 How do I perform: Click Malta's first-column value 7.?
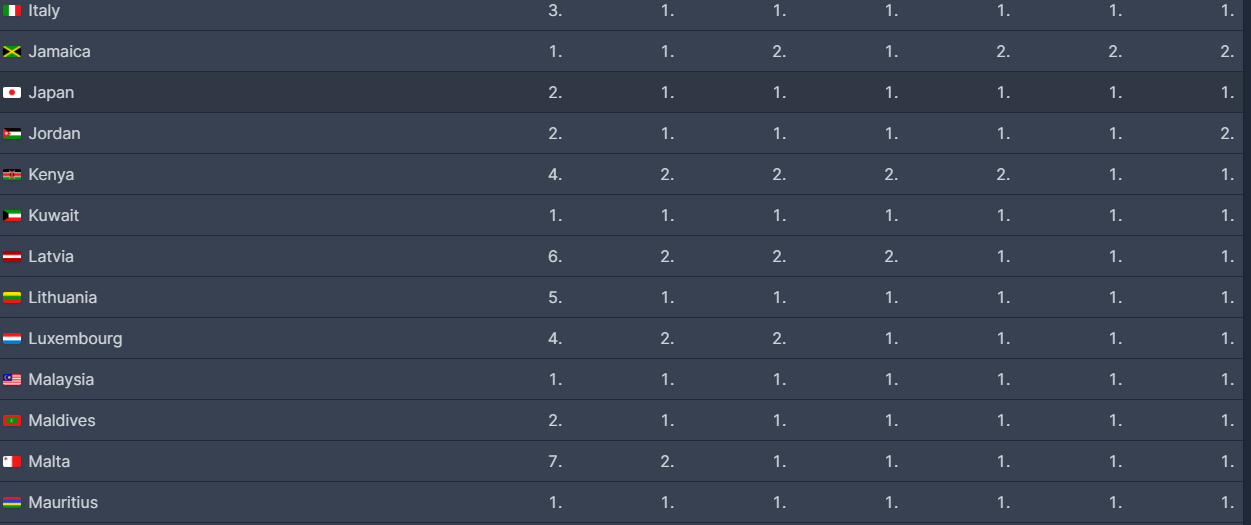pos(555,461)
